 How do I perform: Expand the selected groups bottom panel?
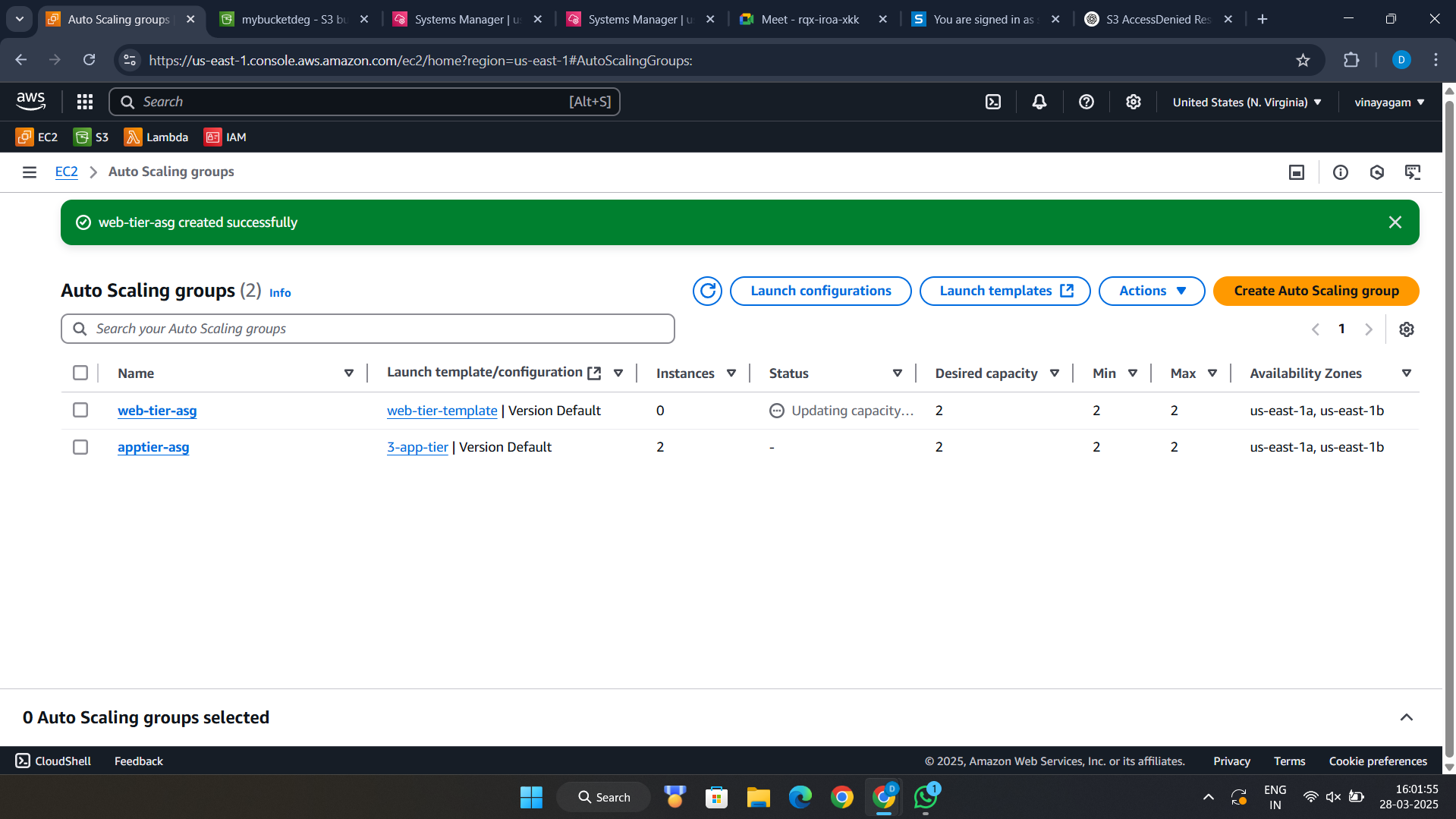(x=1407, y=717)
